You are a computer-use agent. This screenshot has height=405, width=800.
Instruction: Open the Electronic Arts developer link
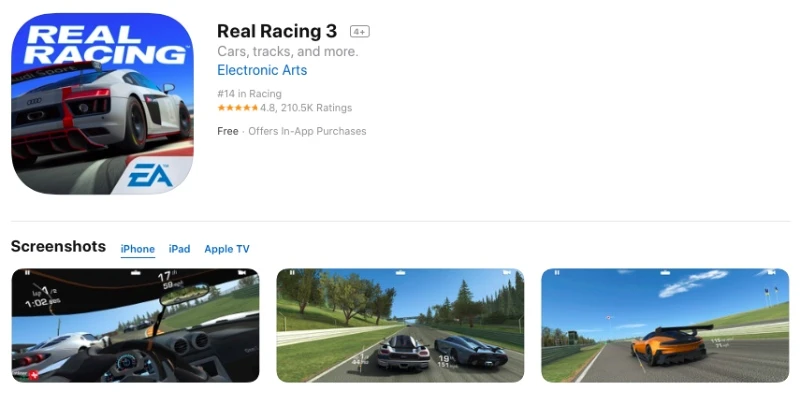click(262, 70)
